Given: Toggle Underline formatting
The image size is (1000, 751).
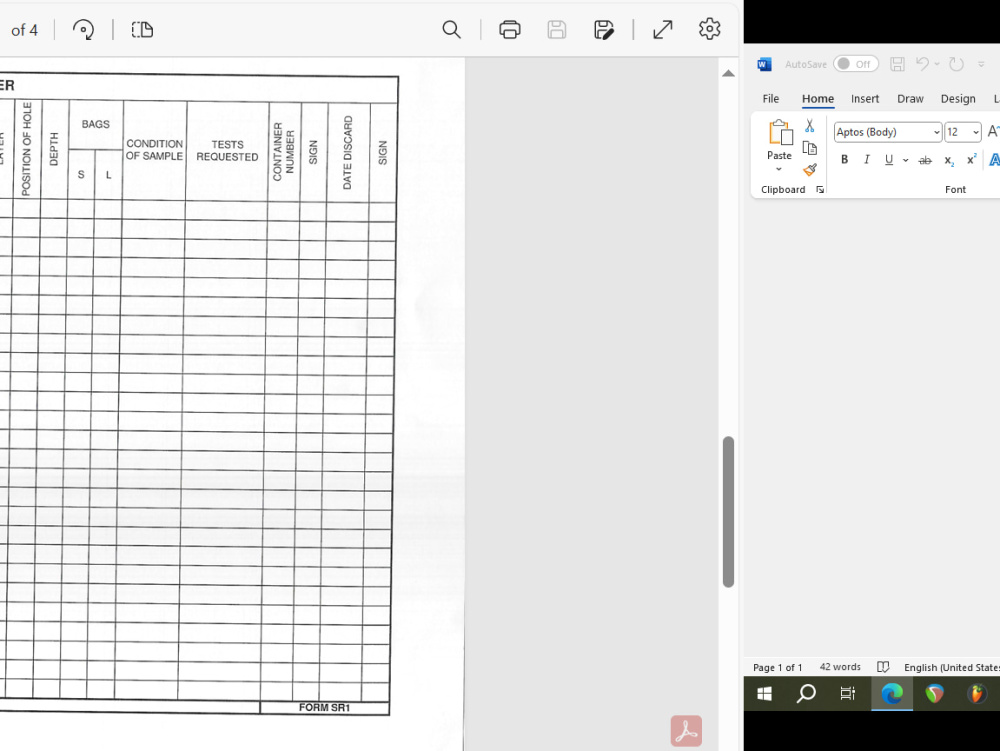Looking at the screenshot, I should tap(888, 160).
